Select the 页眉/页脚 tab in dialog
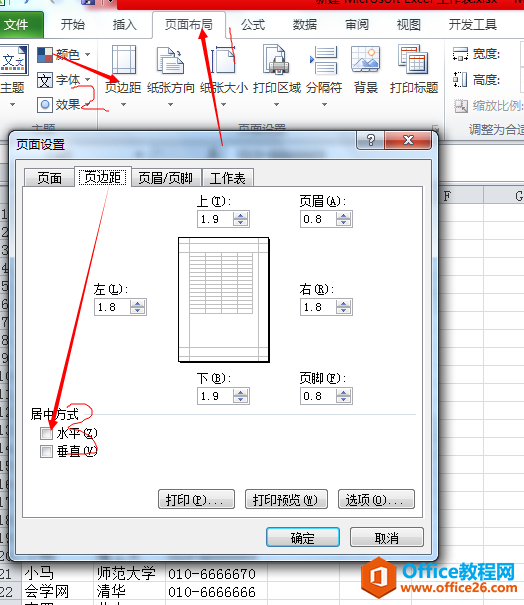The image size is (524, 605). pyautogui.click(x=166, y=178)
